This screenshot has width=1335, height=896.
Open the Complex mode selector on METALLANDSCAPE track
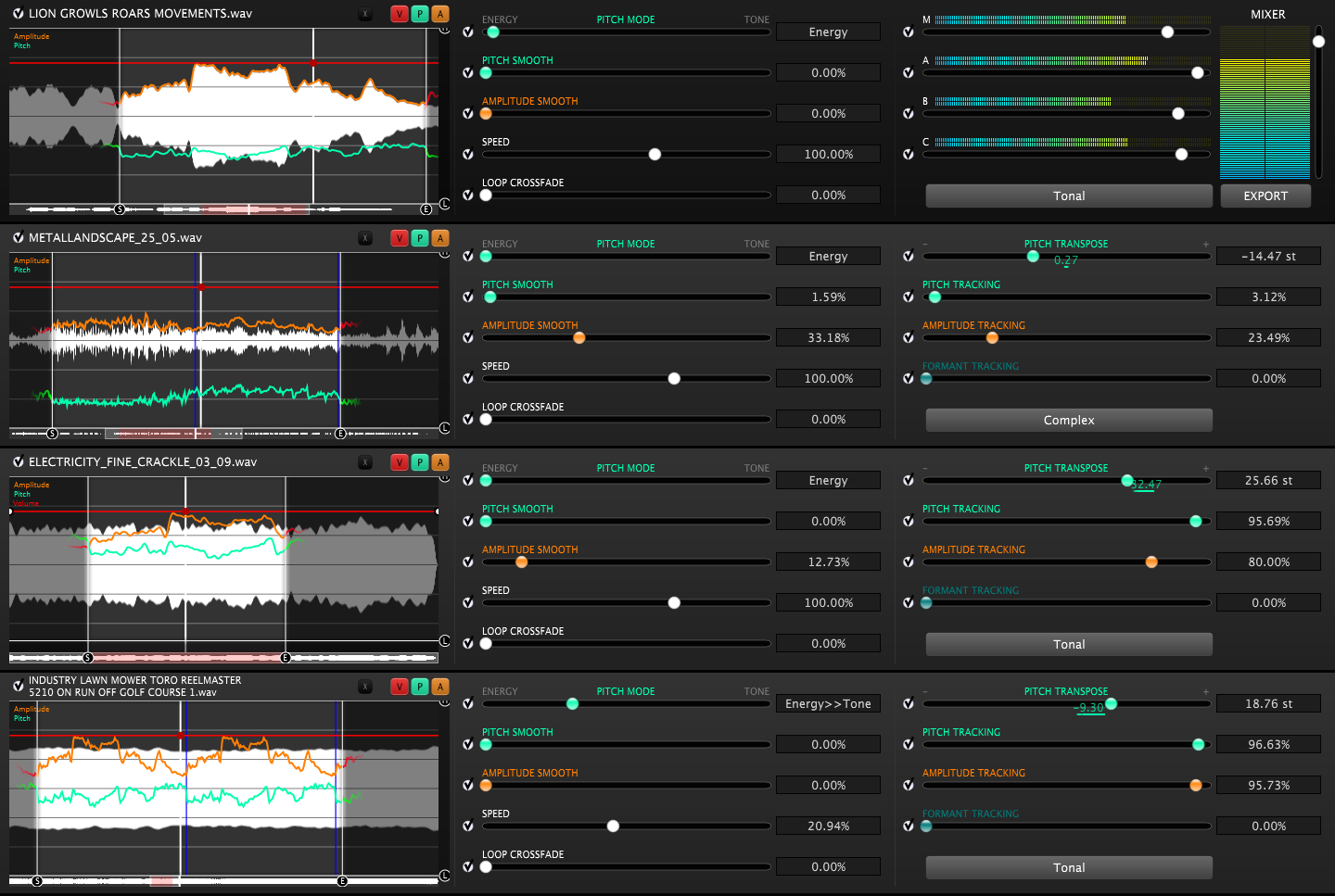click(1069, 420)
